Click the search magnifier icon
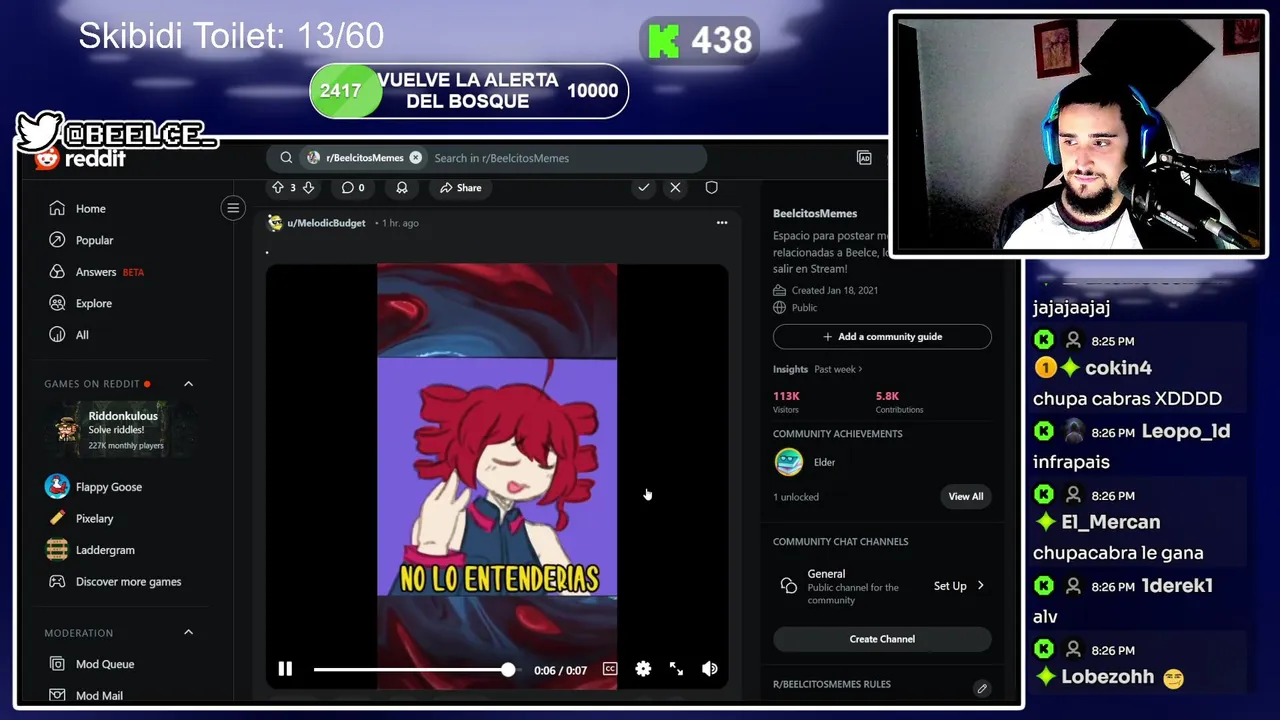Screen dimensions: 1280x720 click(286, 158)
